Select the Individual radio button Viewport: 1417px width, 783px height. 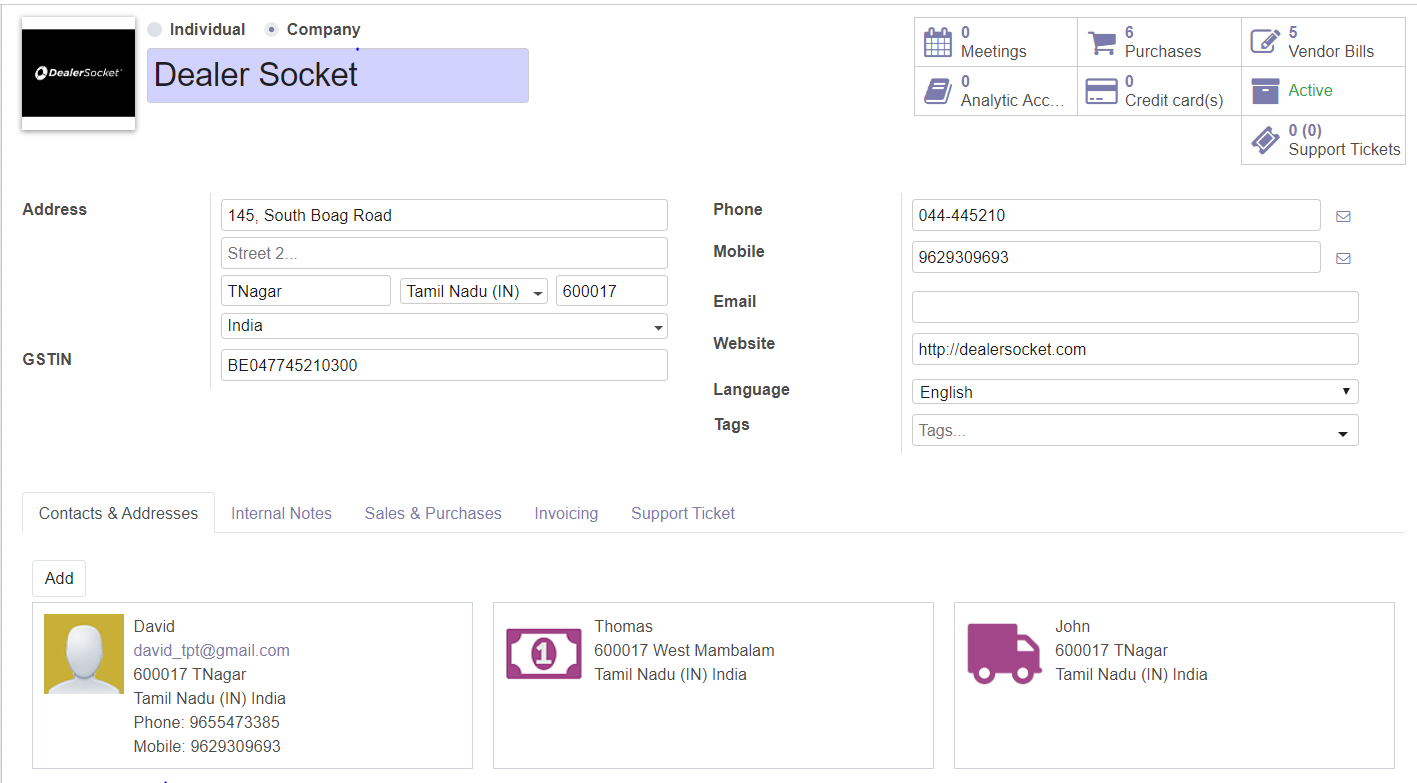click(154, 30)
